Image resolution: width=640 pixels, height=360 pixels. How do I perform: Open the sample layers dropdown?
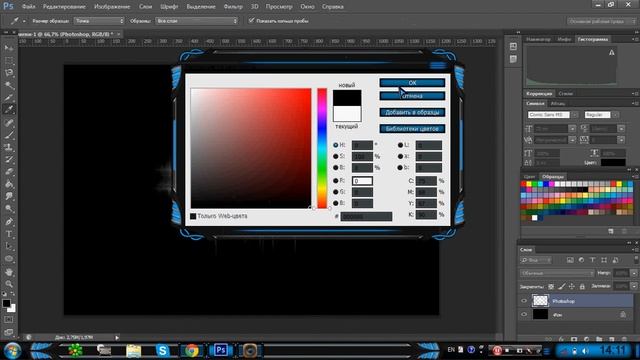pos(196,20)
